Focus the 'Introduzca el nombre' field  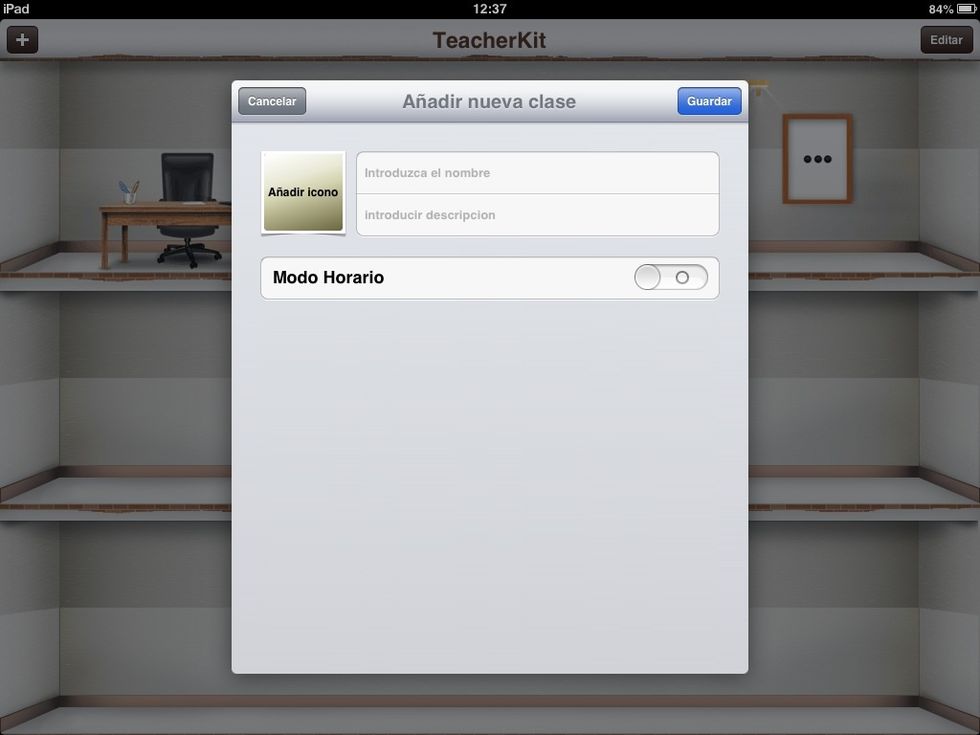(x=538, y=173)
